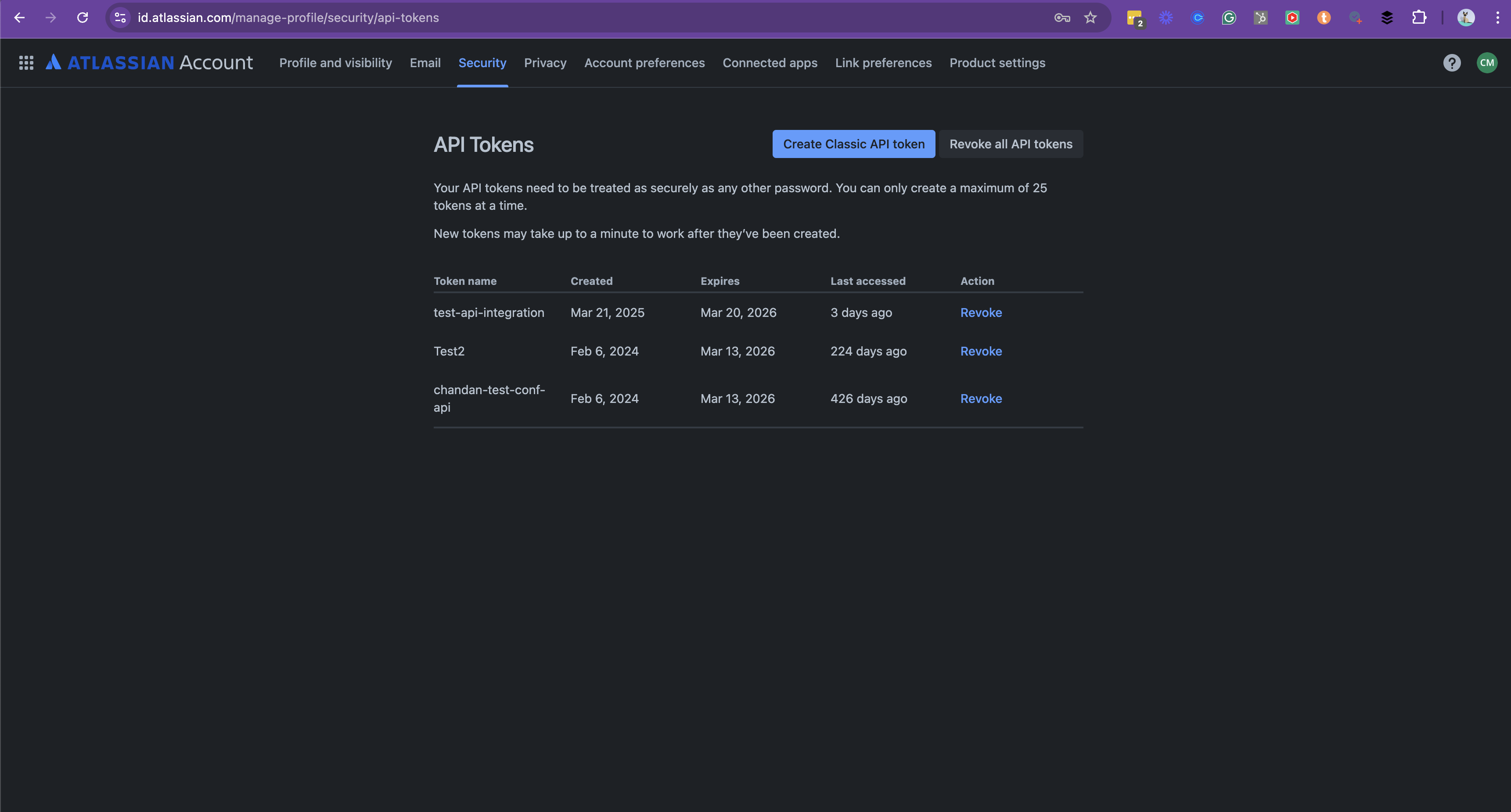This screenshot has width=1511, height=812.
Task: View site information icon in address bar
Action: tap(120, 18)
